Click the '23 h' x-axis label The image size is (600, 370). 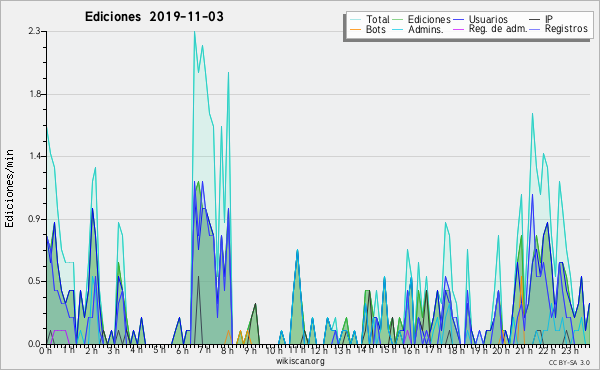569,351
